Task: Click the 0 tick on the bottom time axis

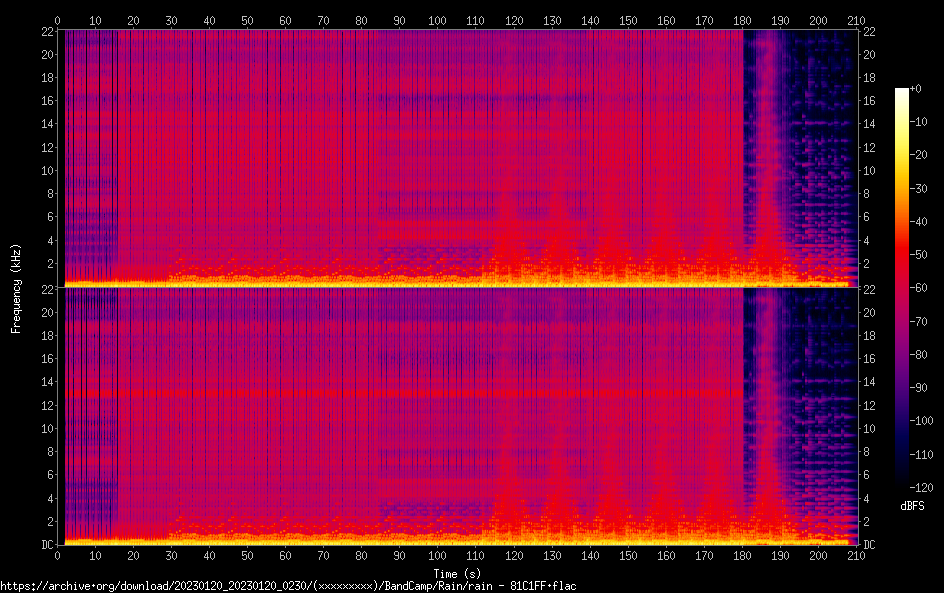Action: [x=58, y=554]
